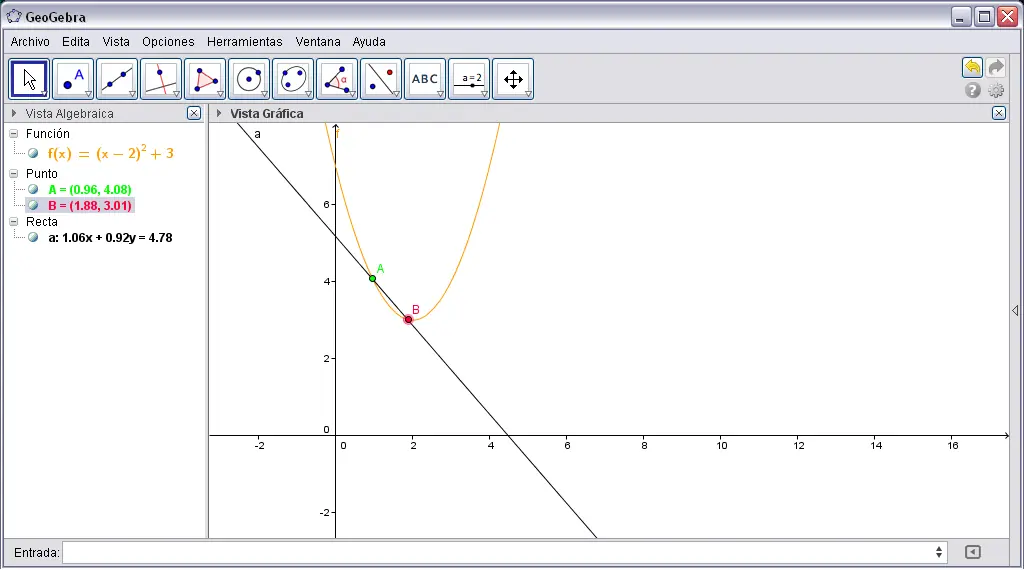Screen dimensions: 1024x570
Task: Select the Move Graphics View tool
Action: tap(513, 79)
